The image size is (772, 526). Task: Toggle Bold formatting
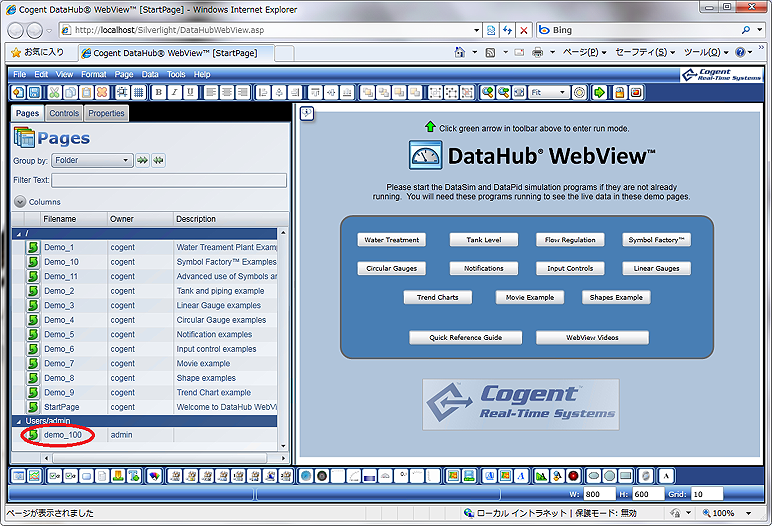[x=159, y=92]
